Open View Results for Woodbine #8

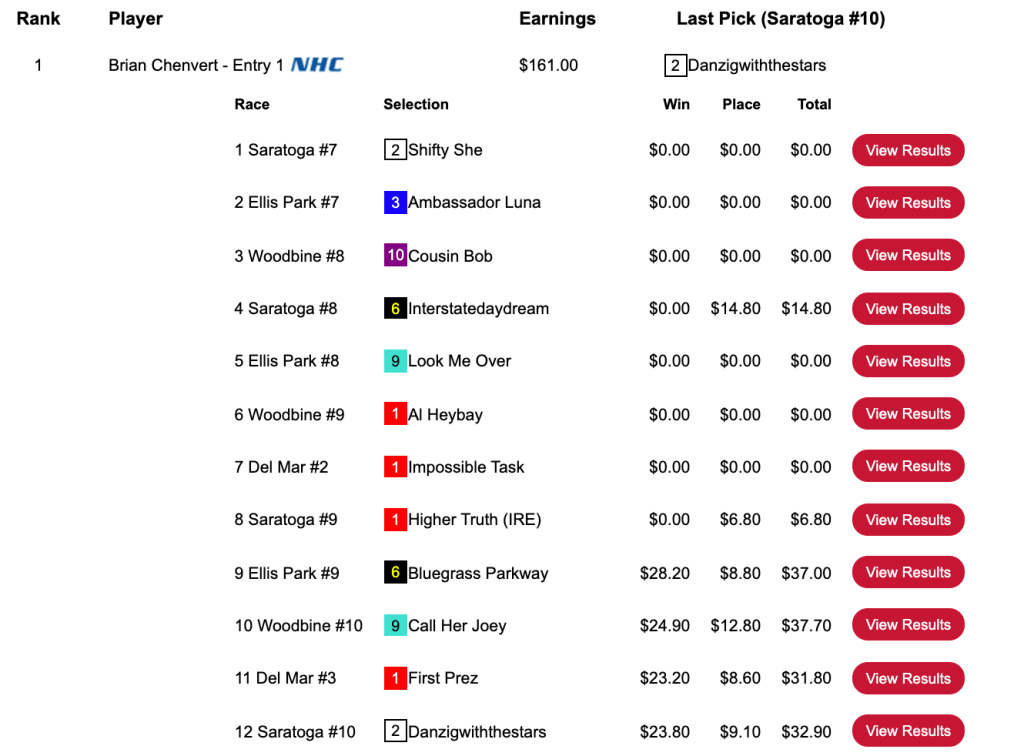point(907,255)
